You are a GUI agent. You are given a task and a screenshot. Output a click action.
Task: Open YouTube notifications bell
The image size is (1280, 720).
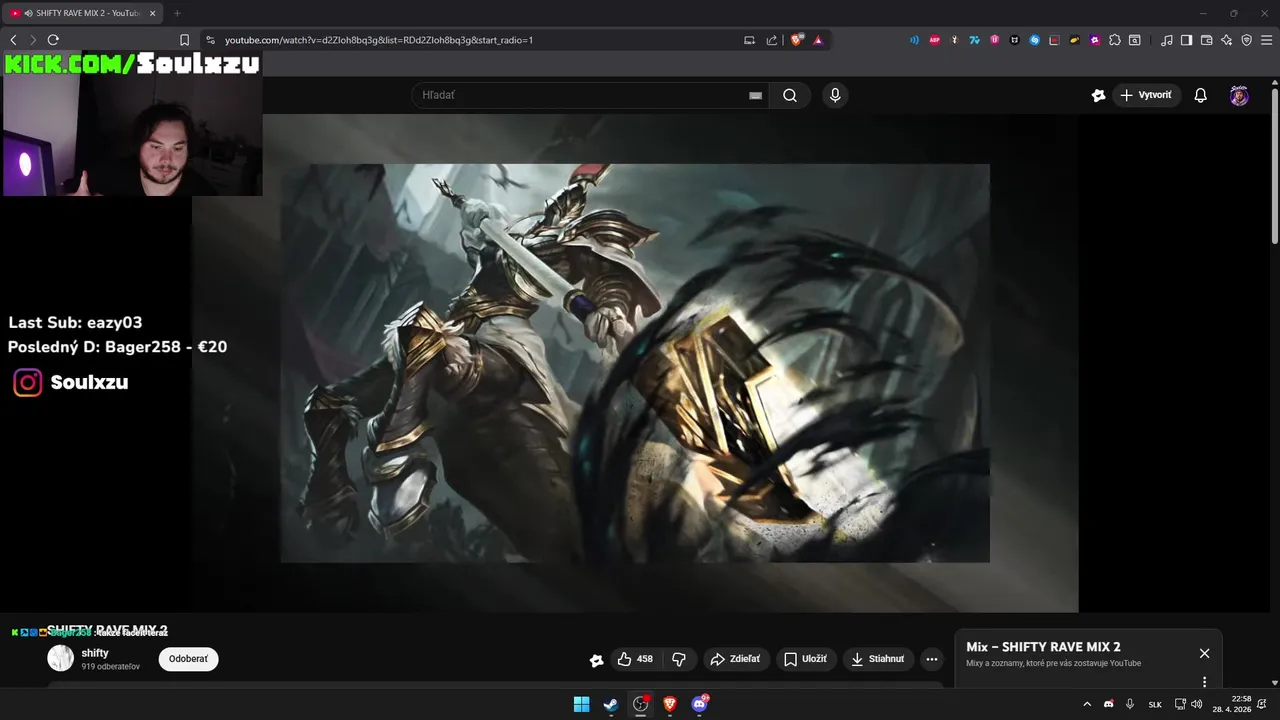point(1201,95)
